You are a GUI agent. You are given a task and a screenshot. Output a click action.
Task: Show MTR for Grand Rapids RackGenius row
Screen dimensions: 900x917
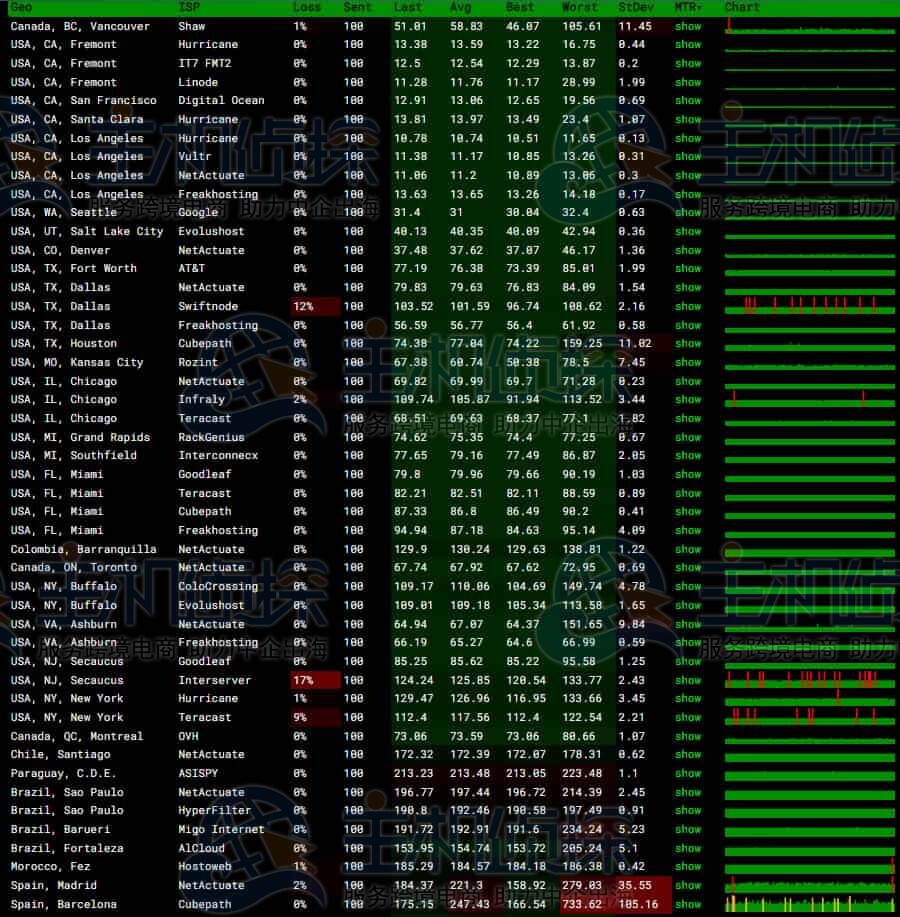tap(688, 437)
